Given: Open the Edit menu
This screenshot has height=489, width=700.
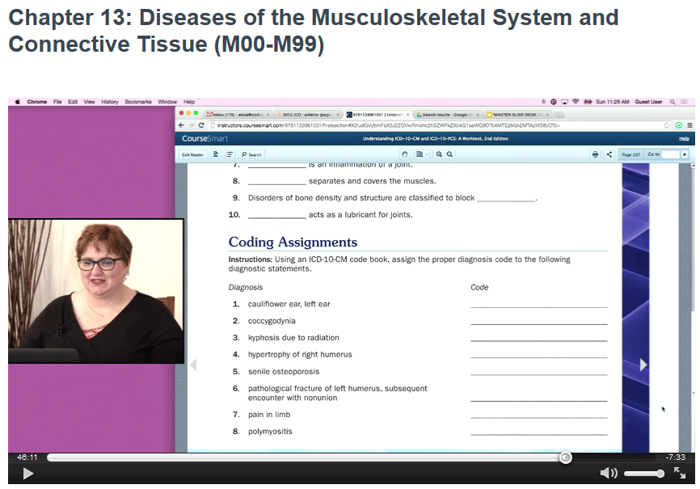Looking at the screenshot, I should coord(73,102).
